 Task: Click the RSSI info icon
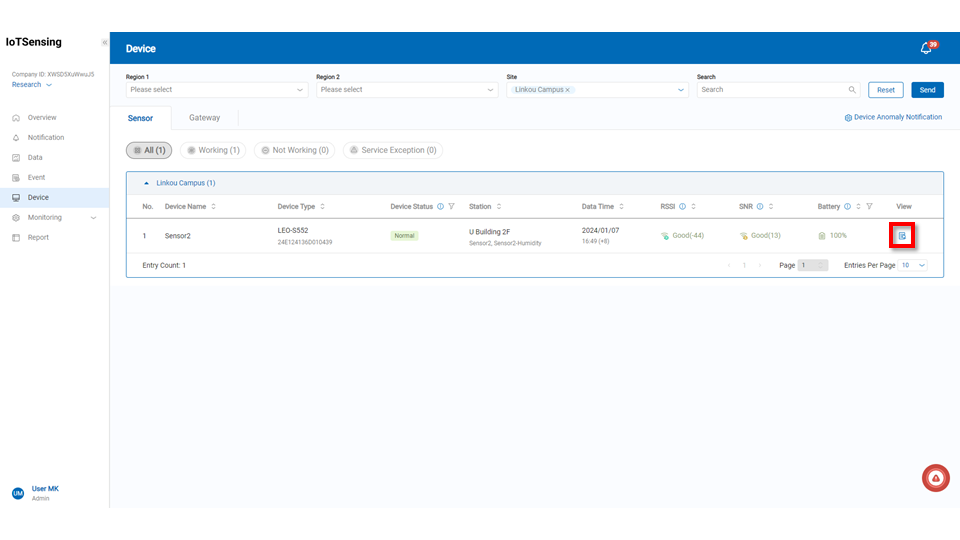coord(682,207)
